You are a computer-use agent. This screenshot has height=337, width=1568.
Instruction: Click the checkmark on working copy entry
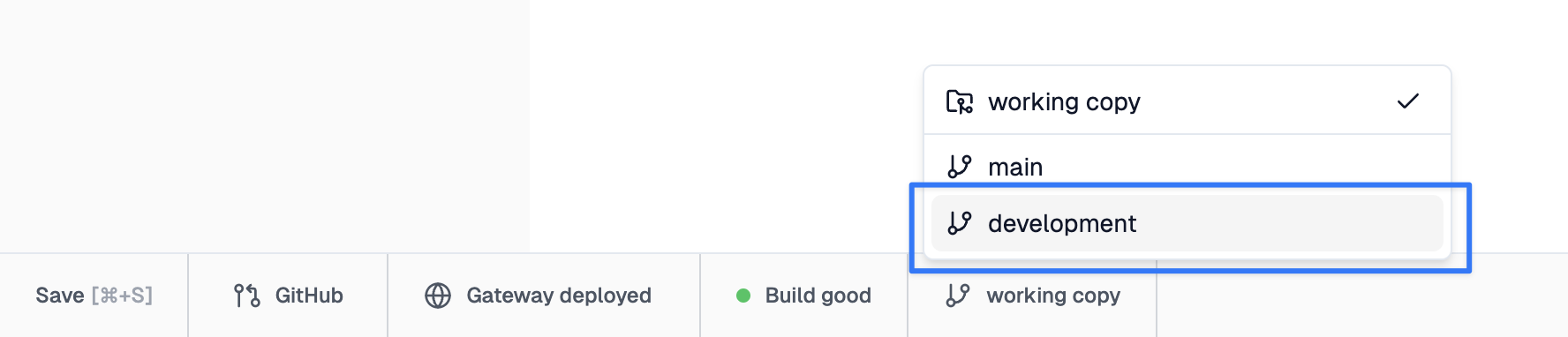point(1408,101)
